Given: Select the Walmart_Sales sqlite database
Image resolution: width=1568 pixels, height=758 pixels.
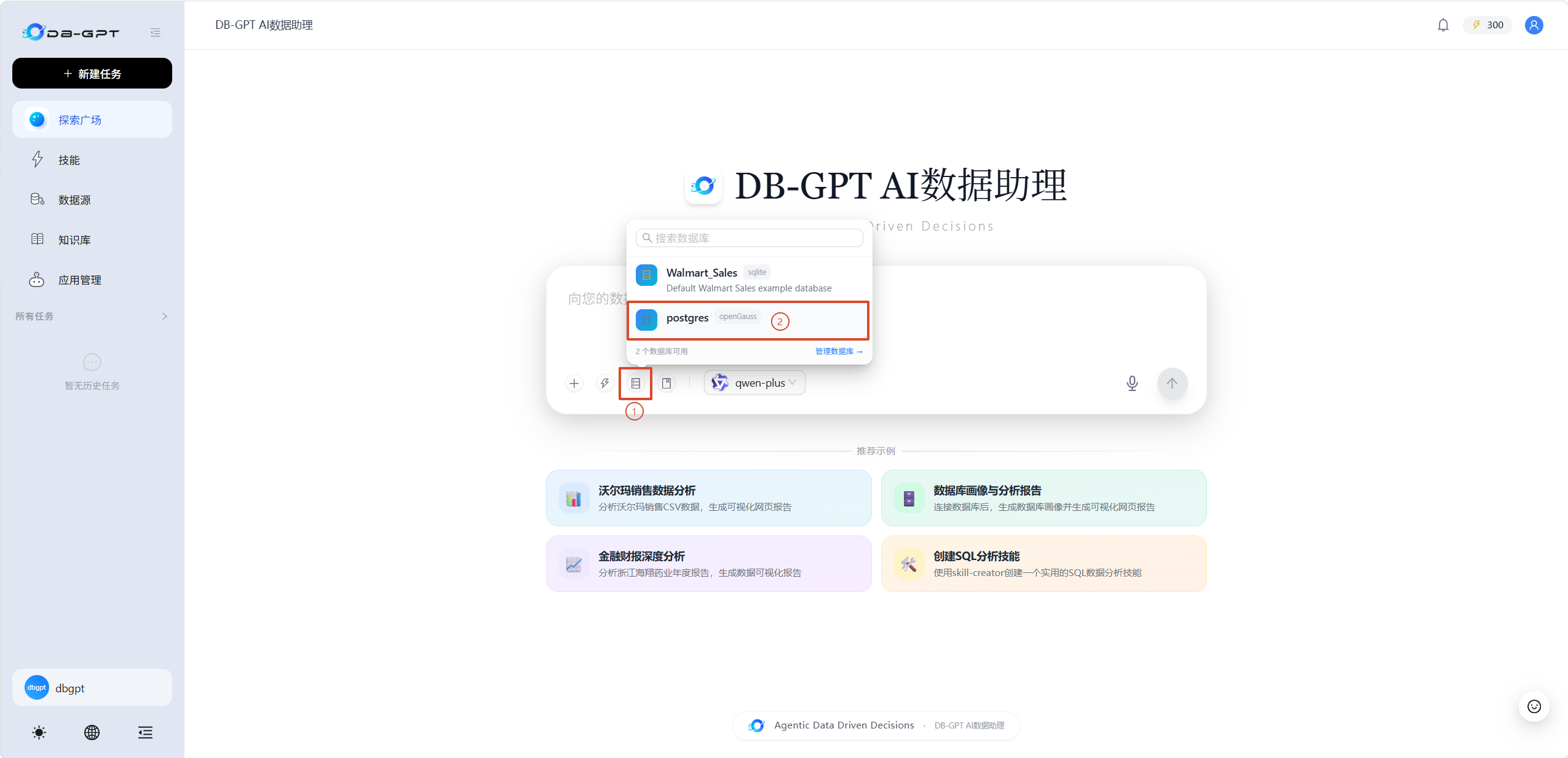Looking at the screenshot, I should click(749, 279).
